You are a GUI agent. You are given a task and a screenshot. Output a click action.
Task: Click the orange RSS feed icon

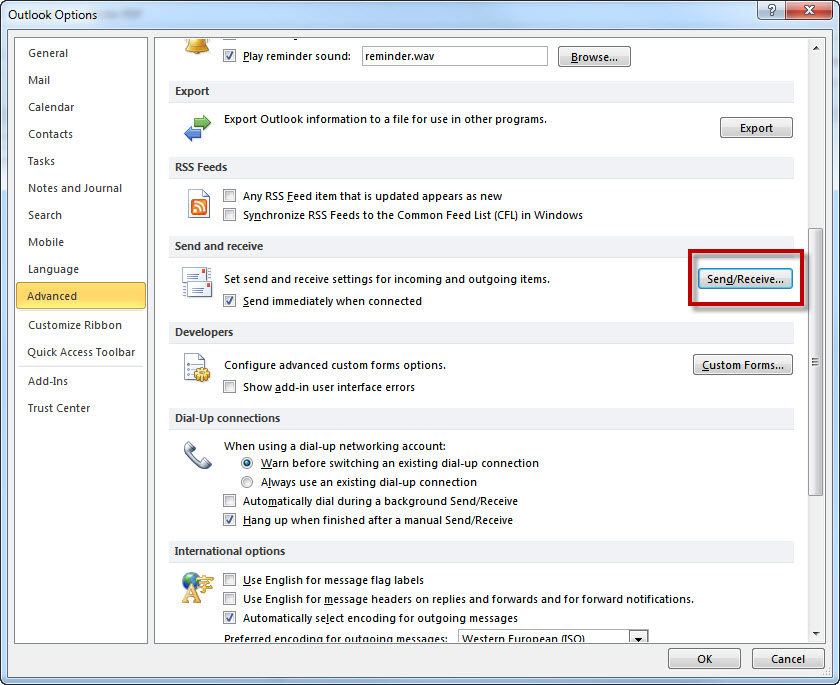click(x=198, y=204)
